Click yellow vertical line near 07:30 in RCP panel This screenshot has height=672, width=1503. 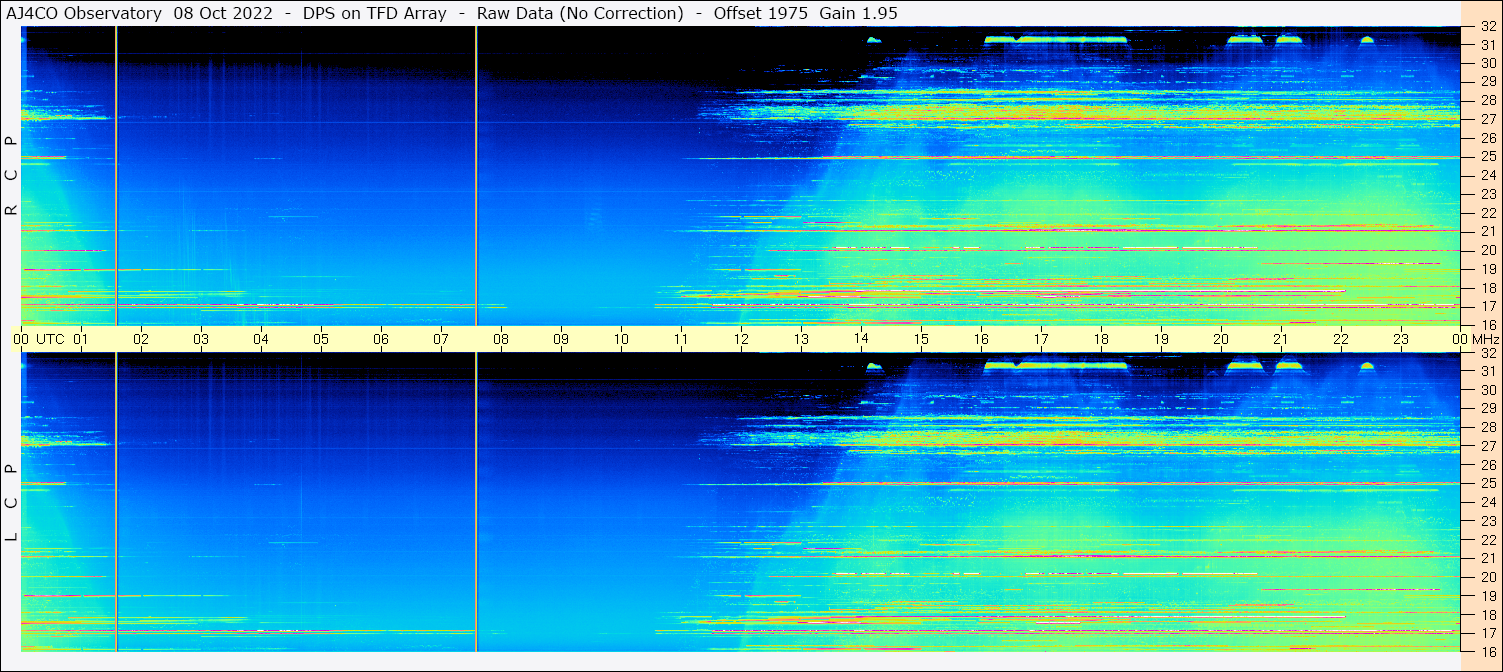(x=476, y=175)
